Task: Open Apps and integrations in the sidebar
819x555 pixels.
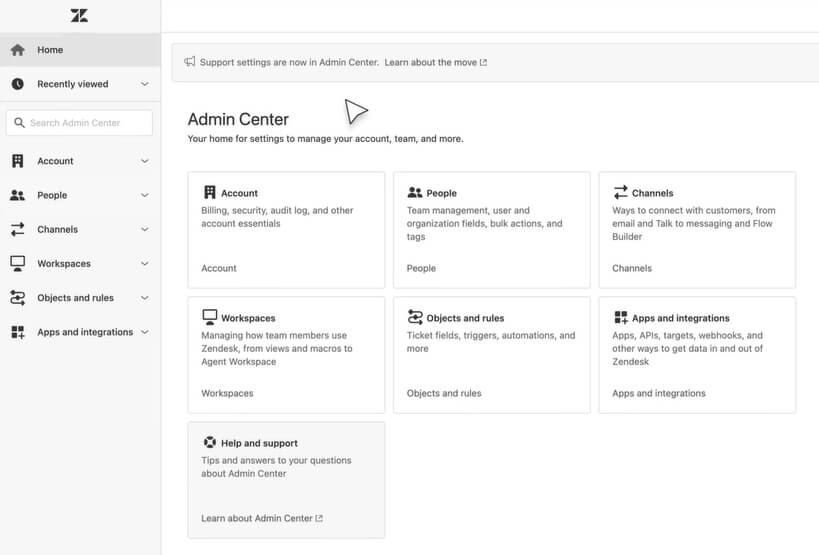Action: [x=80, y=332]
